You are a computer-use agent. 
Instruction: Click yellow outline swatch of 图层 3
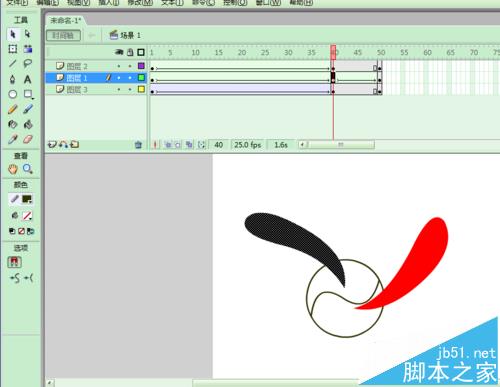tap(141, 89)
